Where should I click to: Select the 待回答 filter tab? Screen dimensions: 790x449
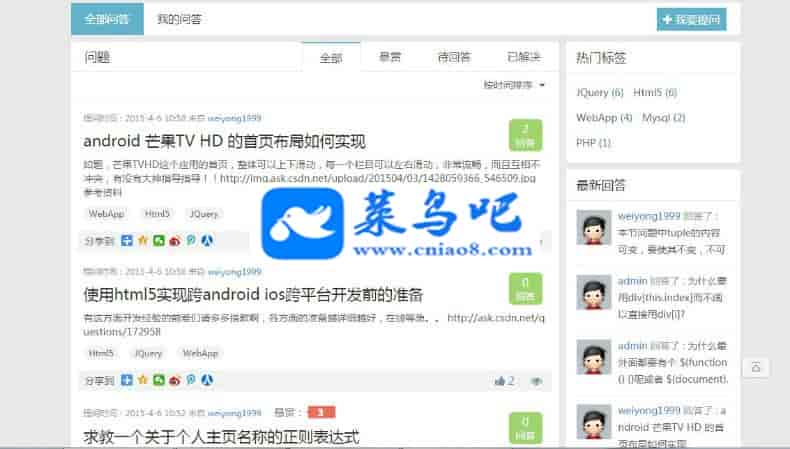(454, 57)
